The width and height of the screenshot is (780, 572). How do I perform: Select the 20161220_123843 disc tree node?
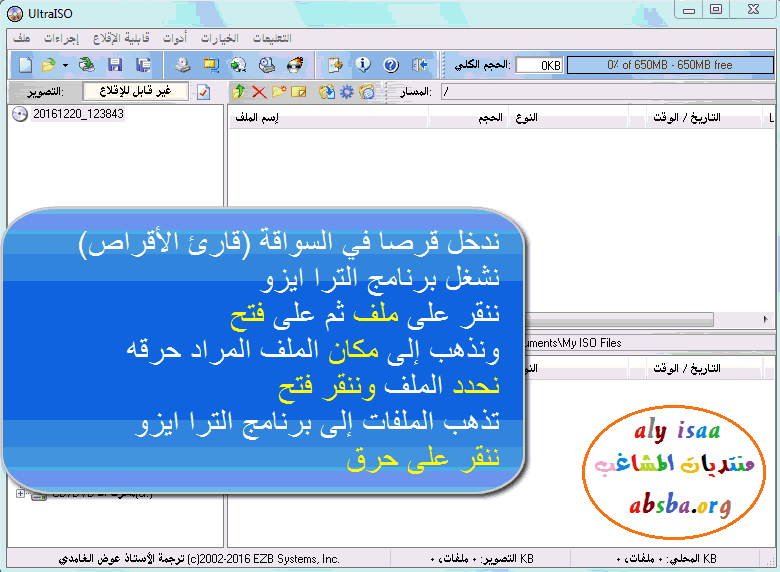tap(78, 114)
